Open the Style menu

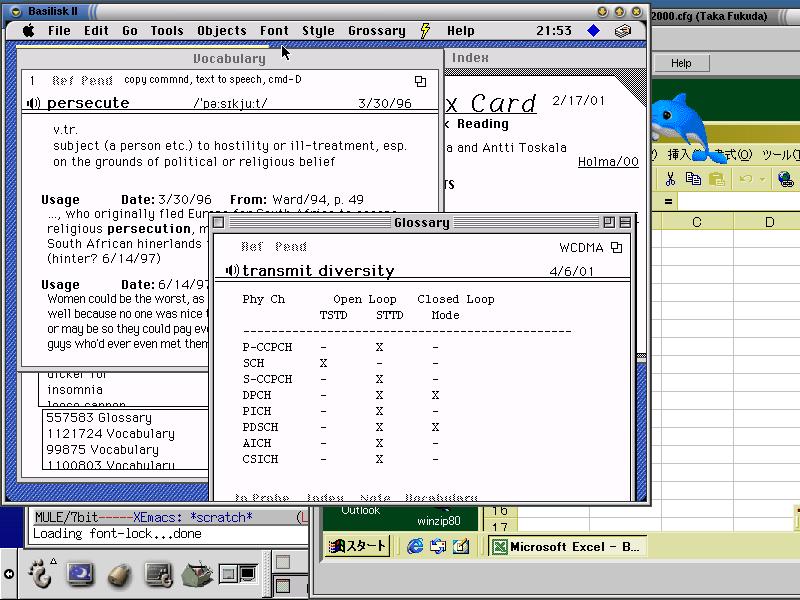coord(318,31)
